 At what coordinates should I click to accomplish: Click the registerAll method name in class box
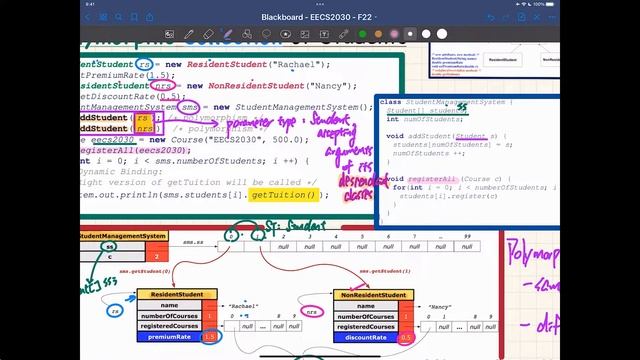tap(431, 179)
